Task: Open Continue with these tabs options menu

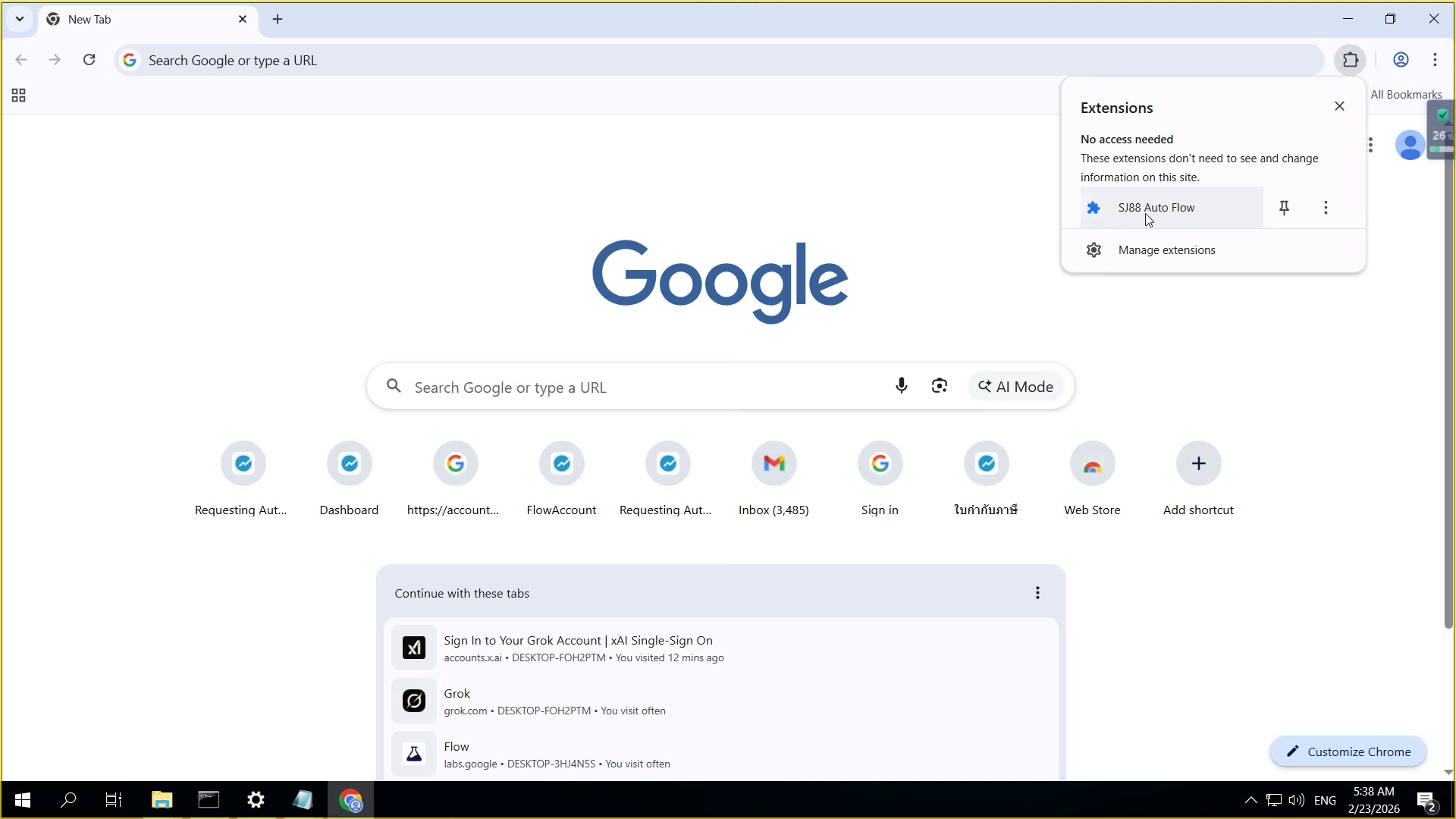Action: 1037,593
